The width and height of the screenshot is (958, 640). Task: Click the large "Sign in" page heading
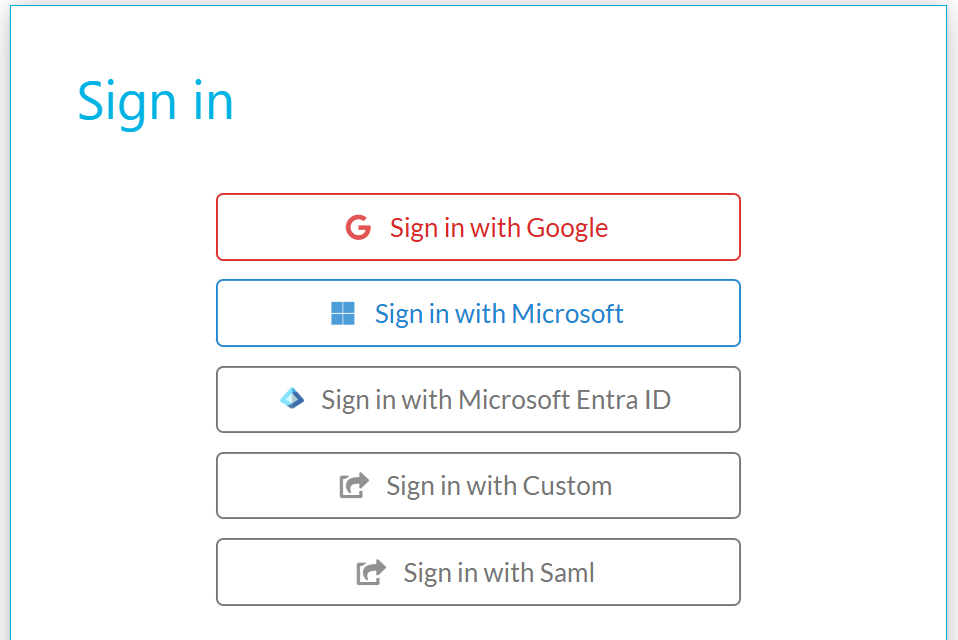[x=155, y=103]
